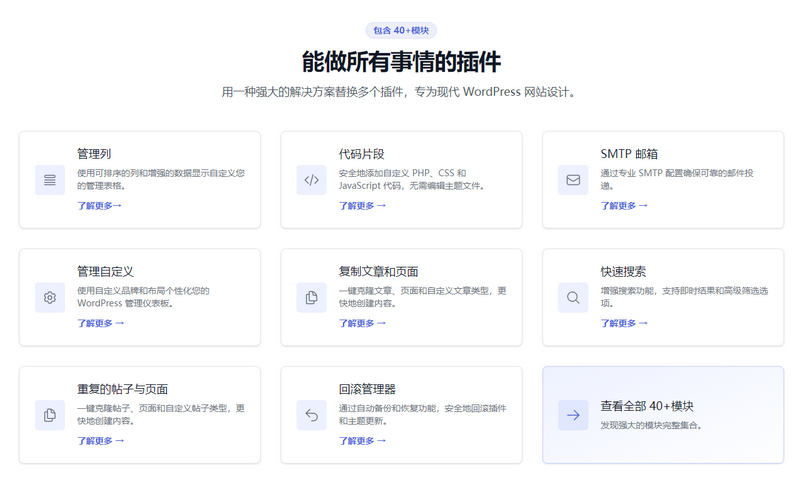
Task: Click description 通过自动备份和恢复功能
Action: (x=423, y=415)
